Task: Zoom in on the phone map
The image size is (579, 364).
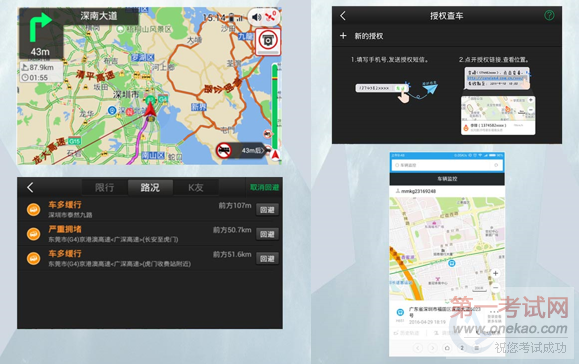Action: tap(496, 274)
